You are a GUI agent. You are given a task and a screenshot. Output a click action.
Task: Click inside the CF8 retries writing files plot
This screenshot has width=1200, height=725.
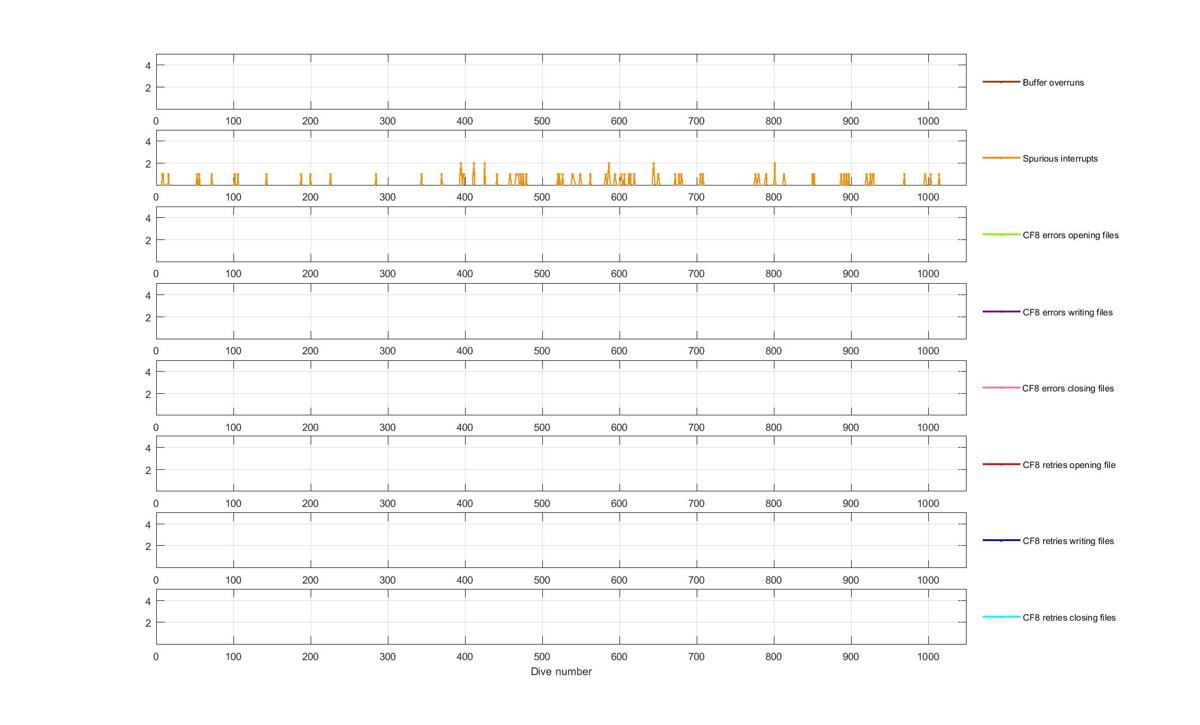click(x=561, y=541)
